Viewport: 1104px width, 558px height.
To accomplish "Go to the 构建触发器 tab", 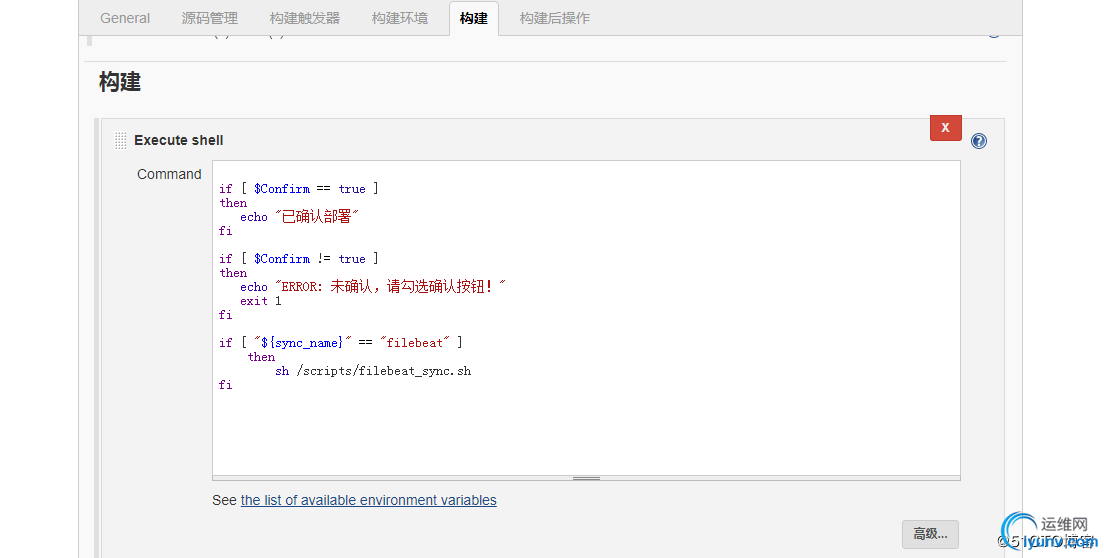I will pyautogui.click(x=305, y=18).
